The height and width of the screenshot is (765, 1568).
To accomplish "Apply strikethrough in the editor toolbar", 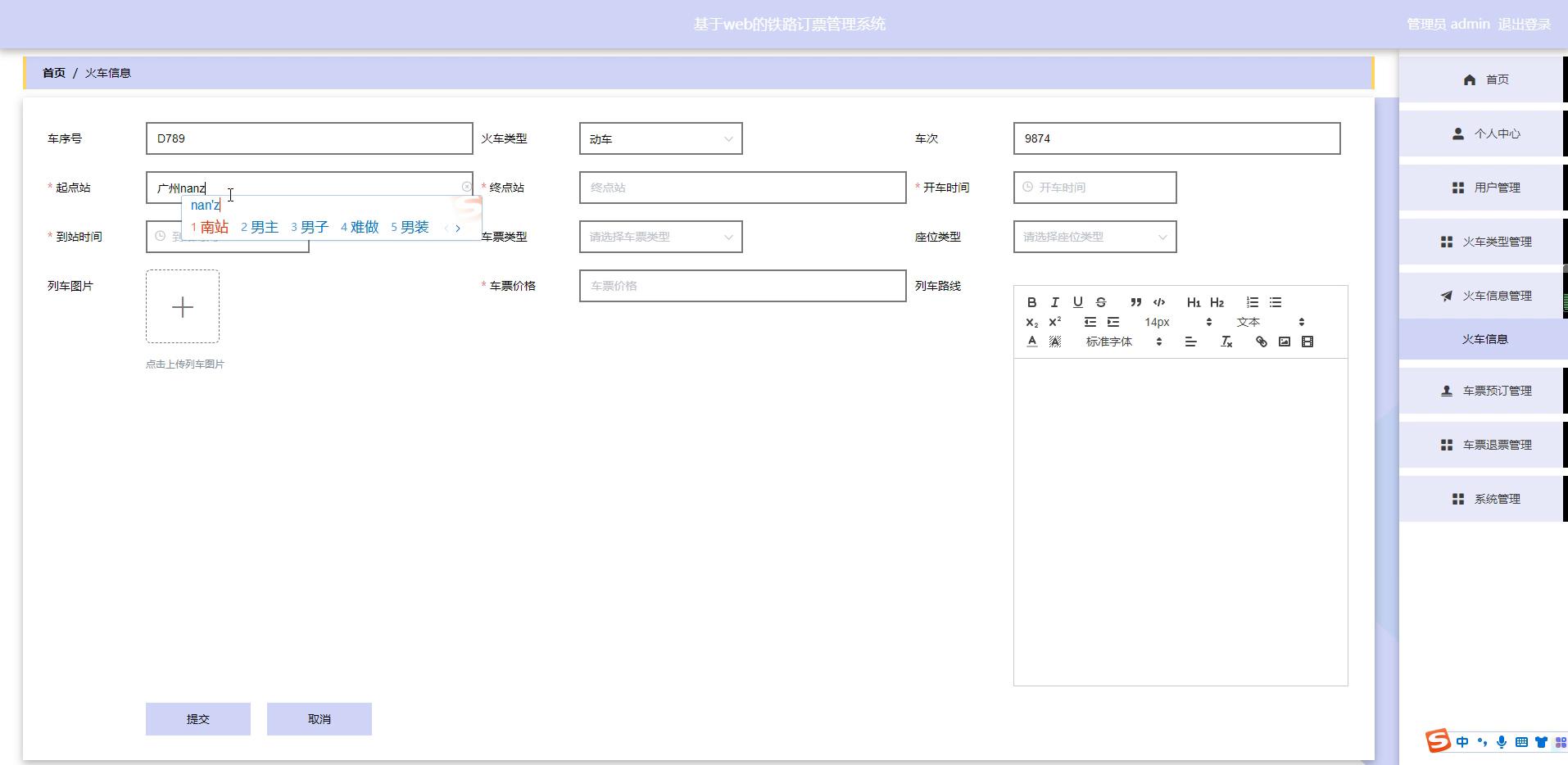I will [x=1100, y=302].
